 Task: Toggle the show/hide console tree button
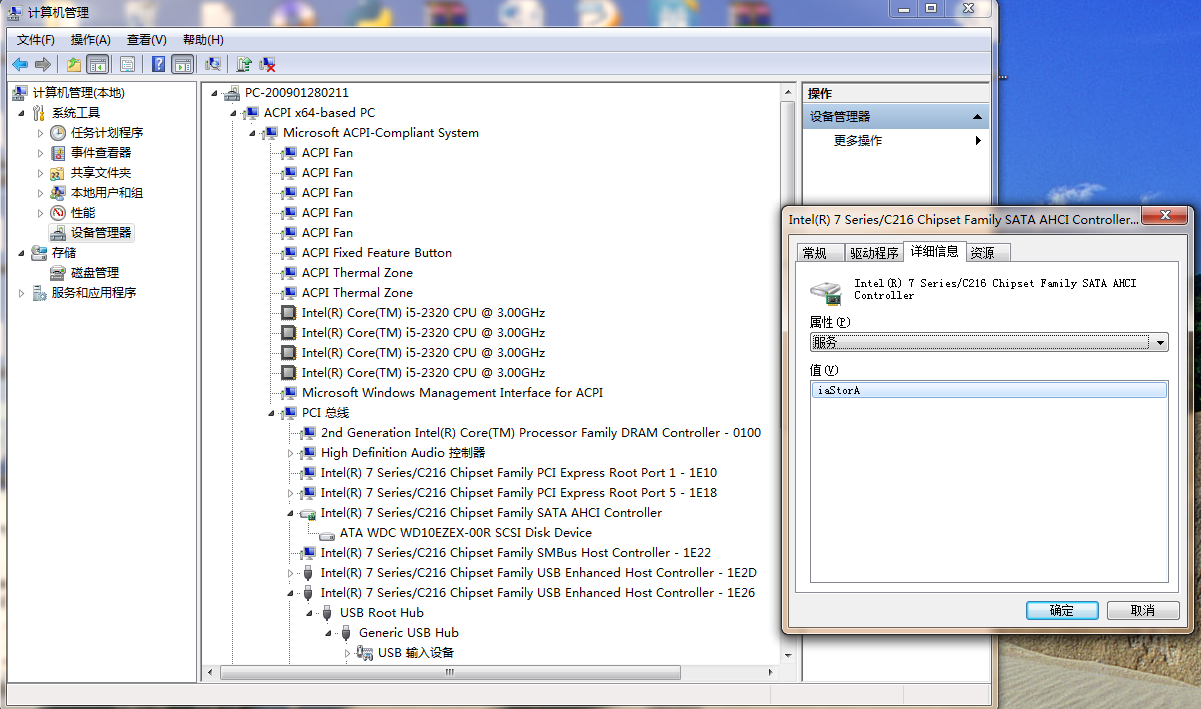click(98, 65)
